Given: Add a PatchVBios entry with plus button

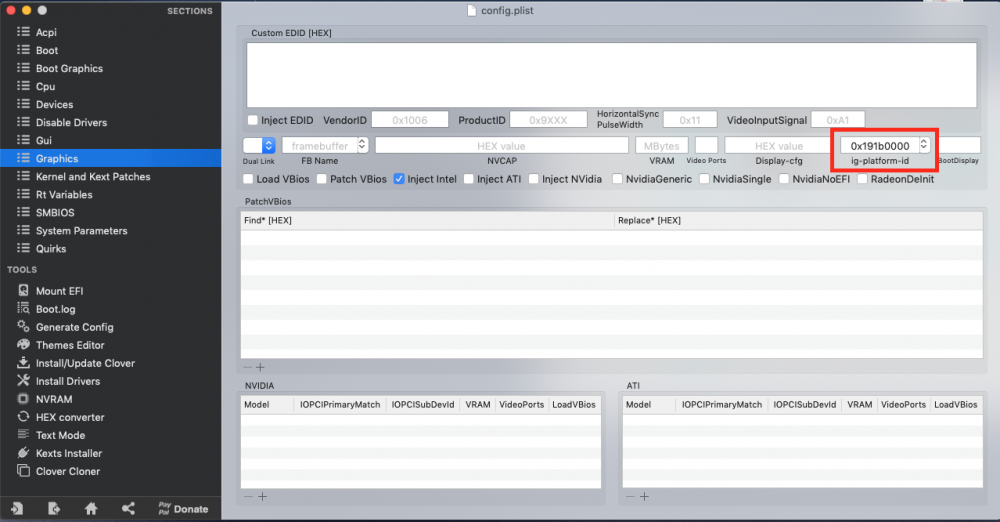Looking at the screenshot, I should [260, 367].
